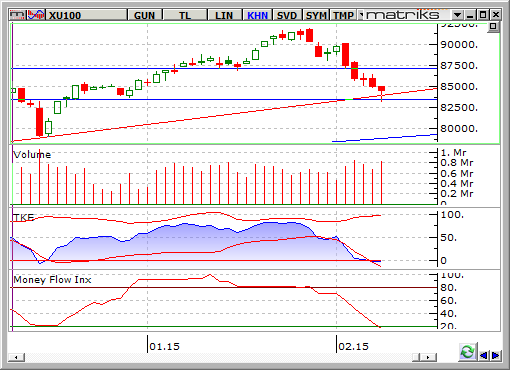This screenshot has width=510, height=370.
Task: Select the TL currency button
Action: [185, 15]
